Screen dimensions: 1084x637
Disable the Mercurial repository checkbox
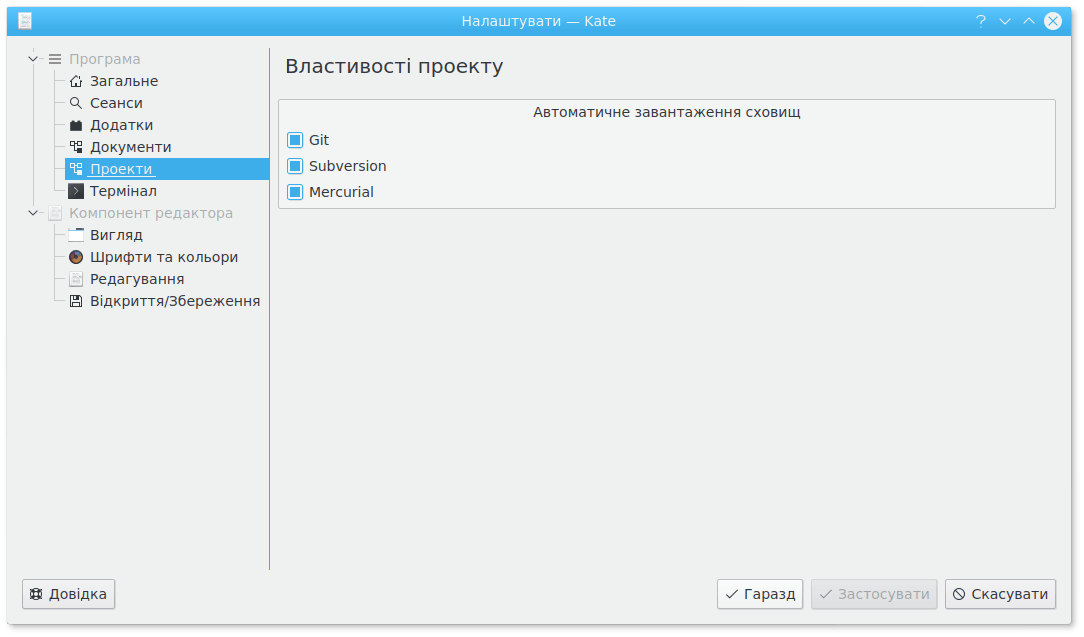[295, 192]
